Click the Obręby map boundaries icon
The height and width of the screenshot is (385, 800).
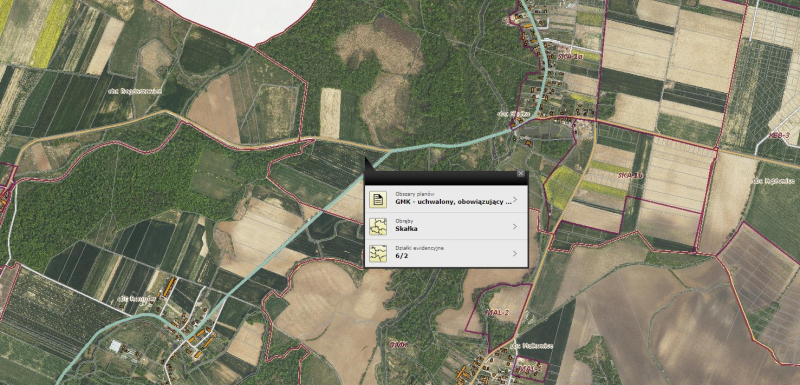pos(378,226)
